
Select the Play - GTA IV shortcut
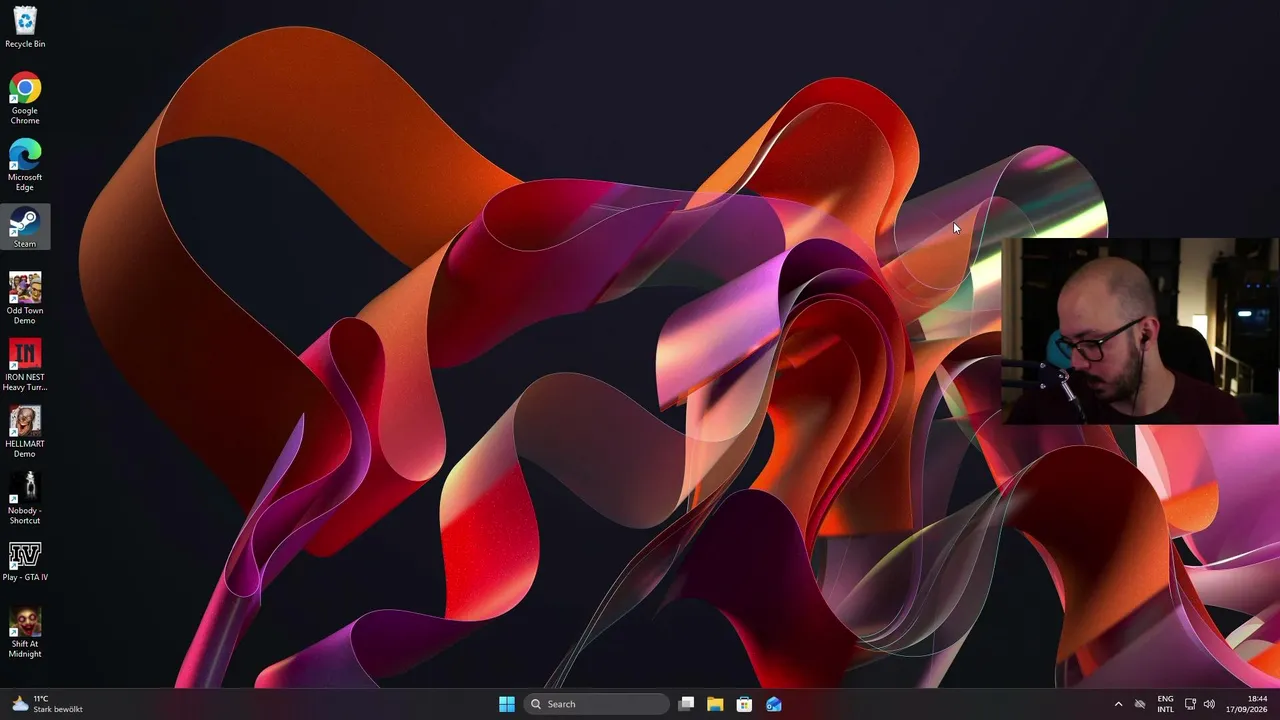coord(25,561)
